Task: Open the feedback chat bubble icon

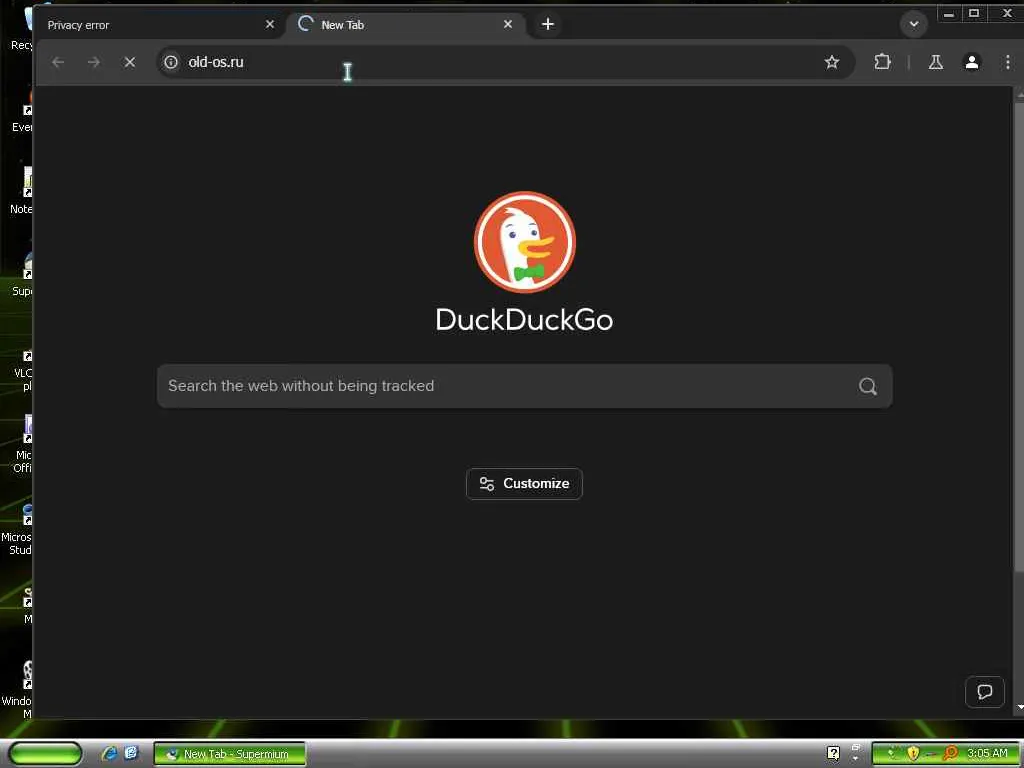Action: point(985,691)
